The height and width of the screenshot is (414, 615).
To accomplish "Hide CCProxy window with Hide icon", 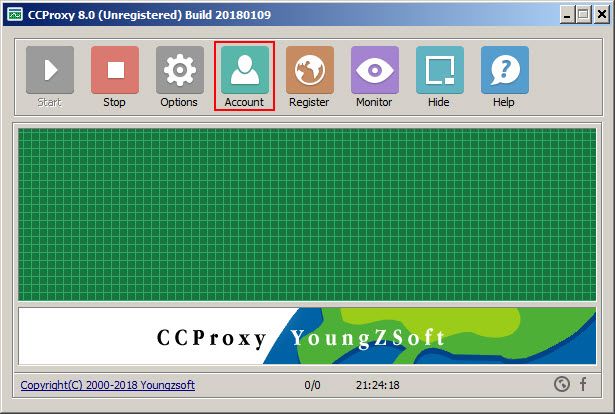I will pyautogui.click(x=439, y=76).
